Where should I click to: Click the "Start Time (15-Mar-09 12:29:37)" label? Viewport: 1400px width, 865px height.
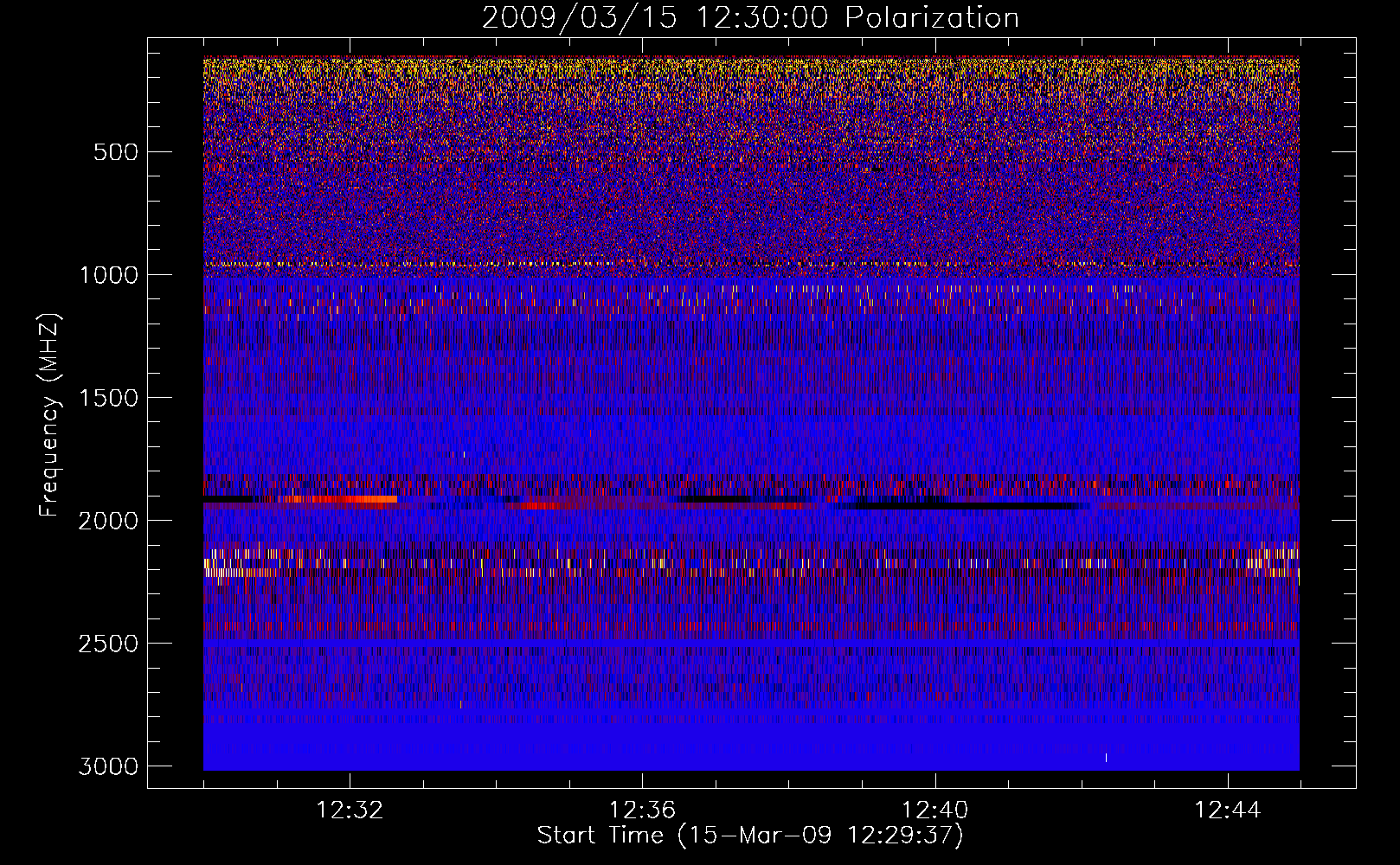[x=750, y=836]
